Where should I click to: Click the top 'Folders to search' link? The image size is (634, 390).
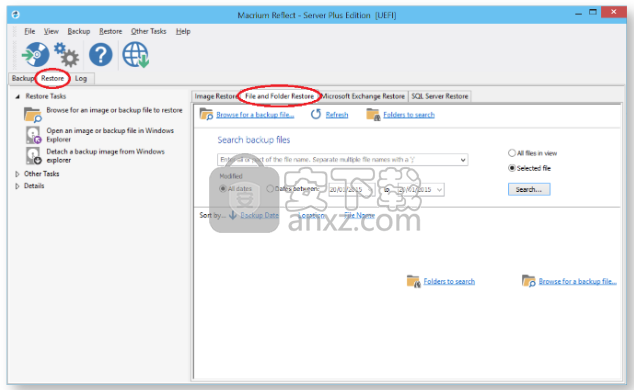[x=409, y=115]
